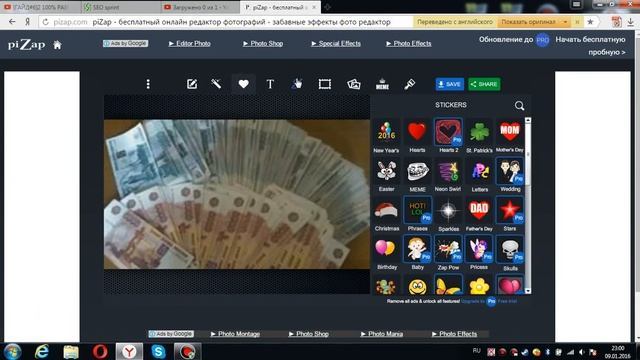The width and height of the screenshot is (640, 360).
Task: Switch to the first YouTube browser tab
Action: 40,7
